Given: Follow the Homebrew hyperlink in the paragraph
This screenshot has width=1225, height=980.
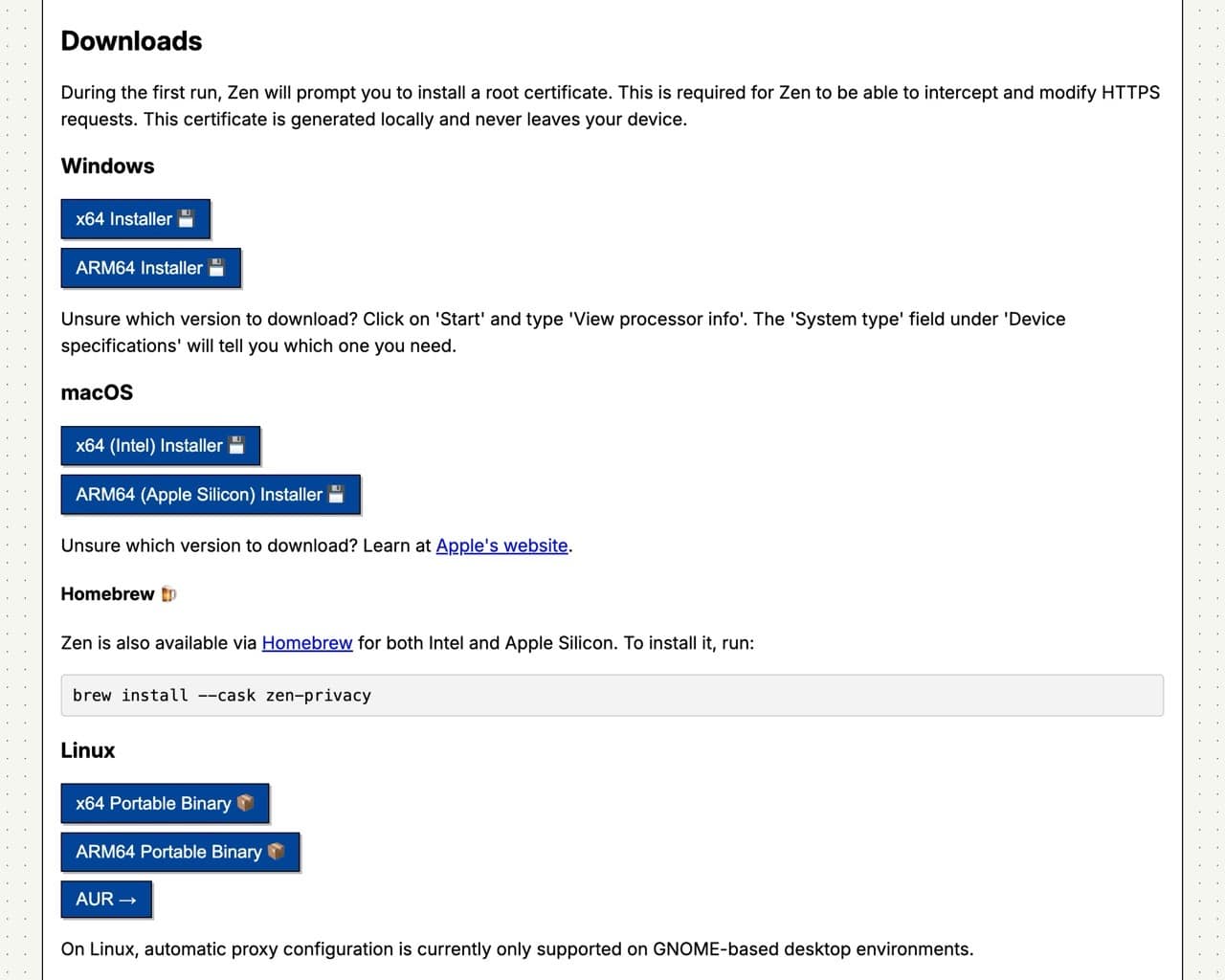Looking at the screenshot, I should (x=307, y=643).
